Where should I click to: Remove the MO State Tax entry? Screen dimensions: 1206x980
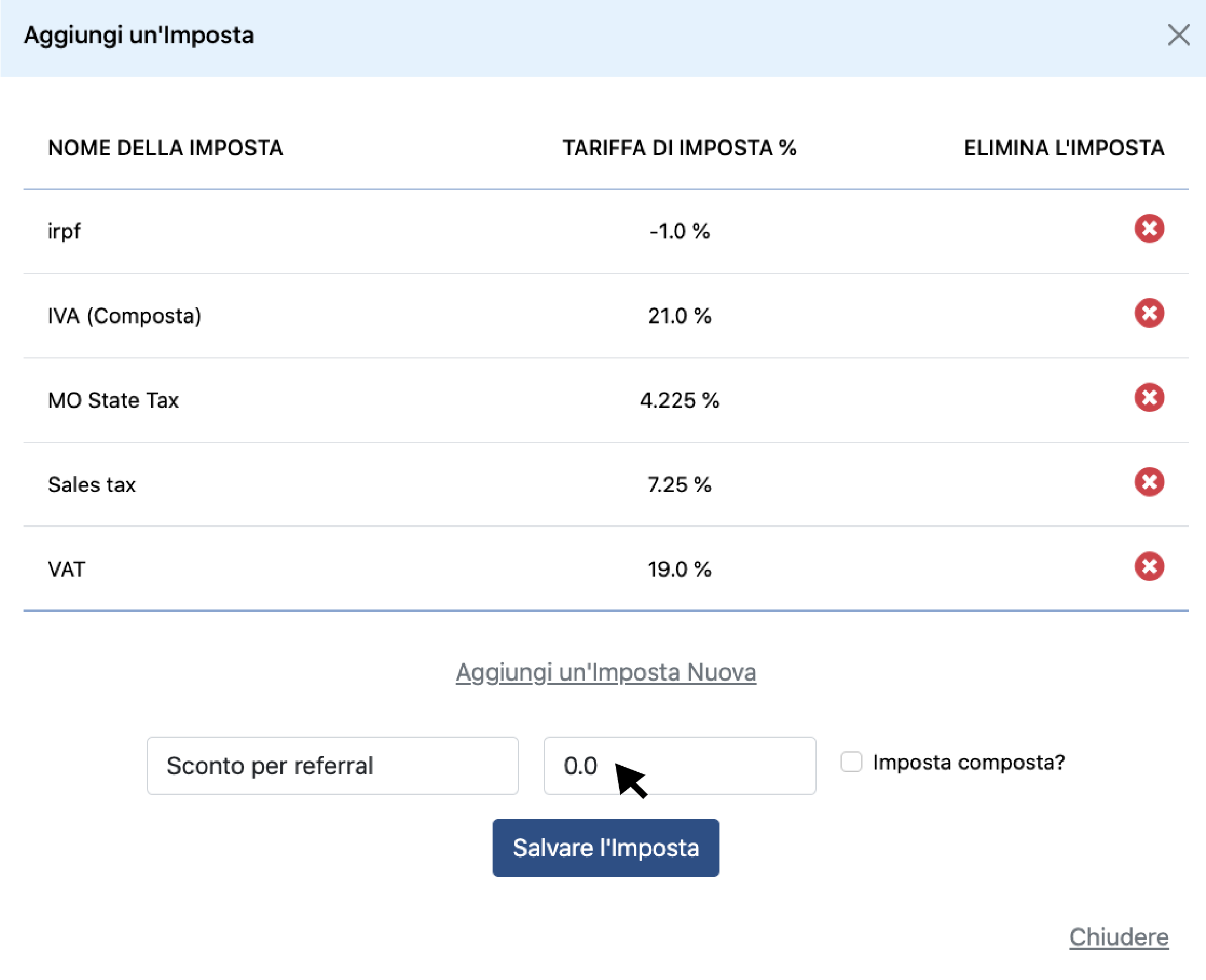tap(1149, 398)
